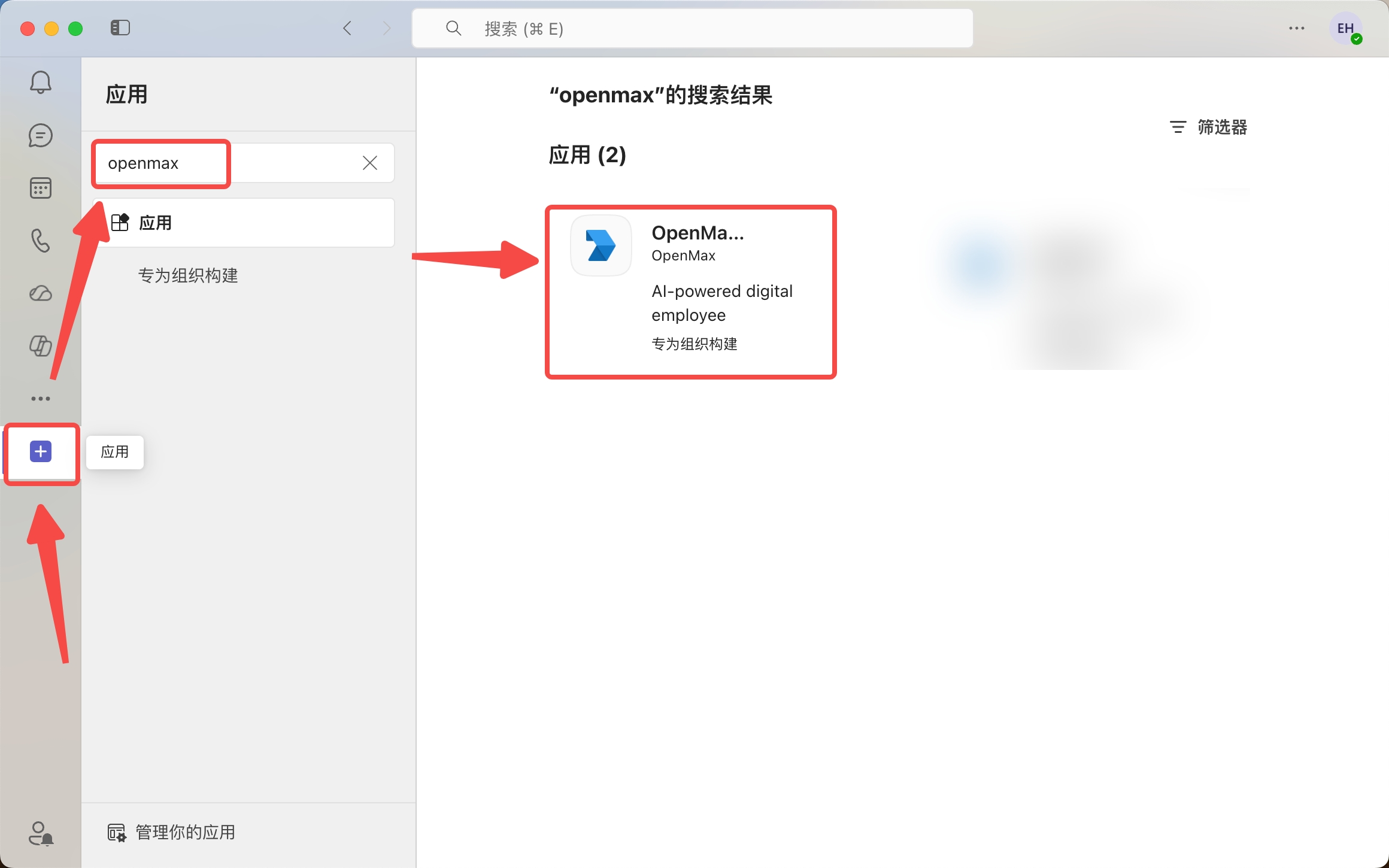1389x868 pixels.
Task: Click the "OpenMax" publisher name on card
Action: click(683, 256)
